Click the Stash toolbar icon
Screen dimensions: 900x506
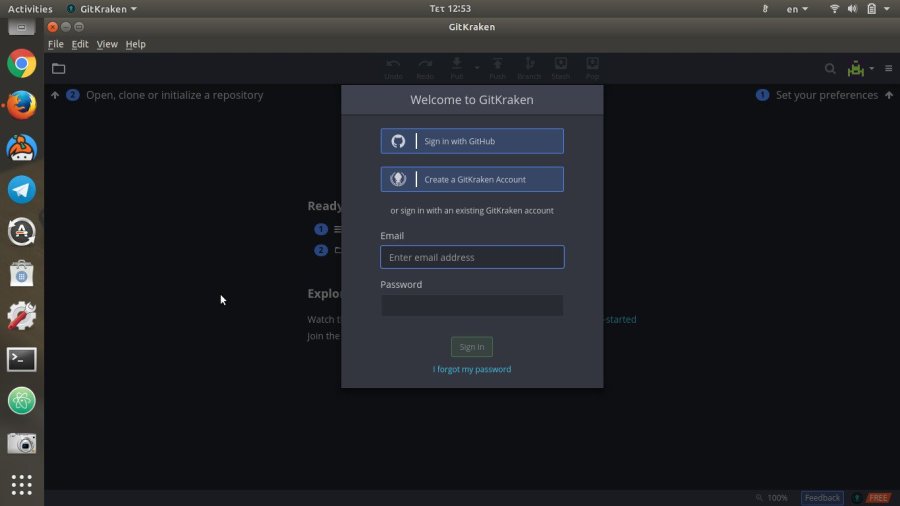click(561, 68)
